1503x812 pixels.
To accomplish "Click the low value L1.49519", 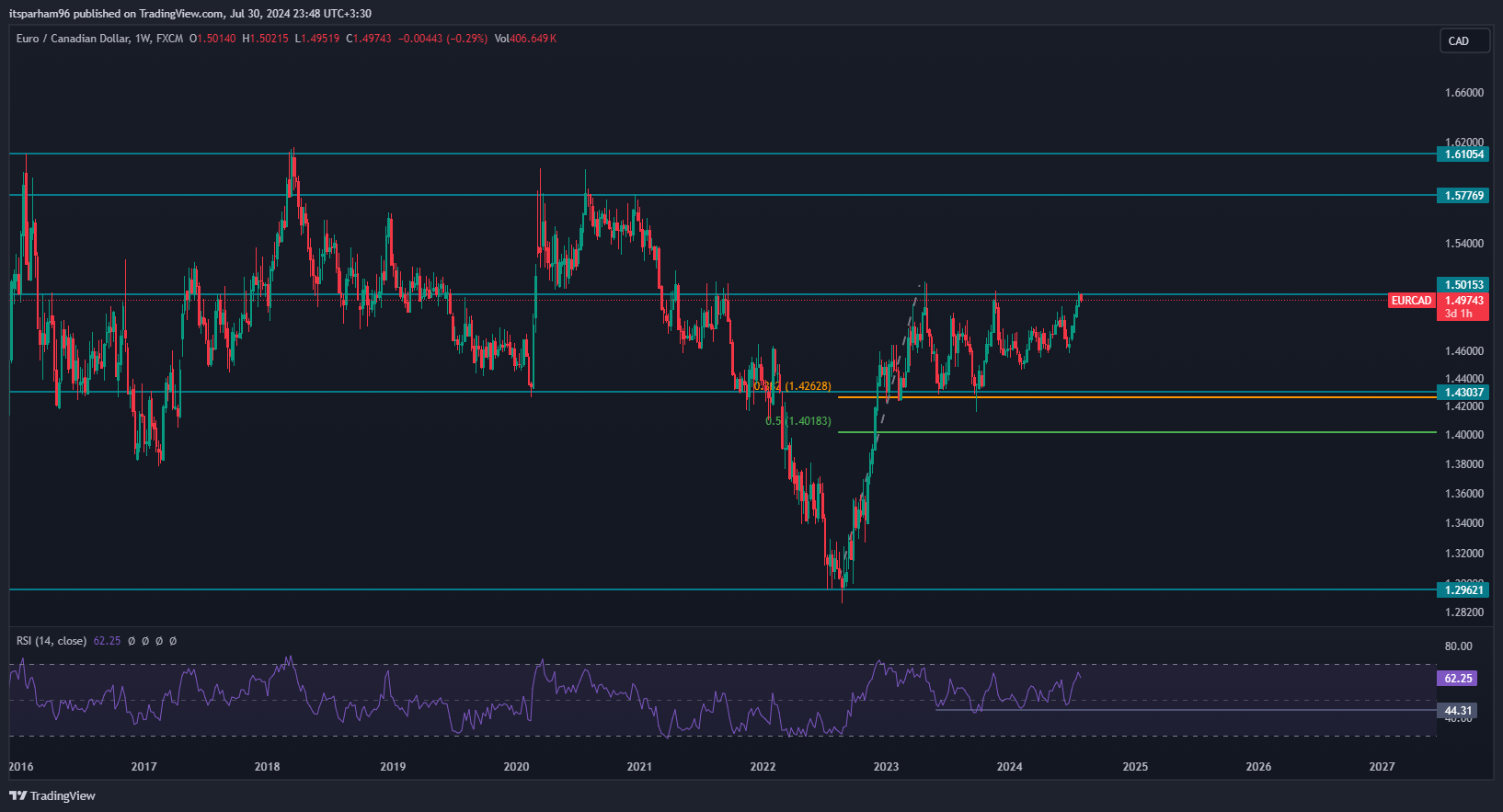I will pos(316,39).
